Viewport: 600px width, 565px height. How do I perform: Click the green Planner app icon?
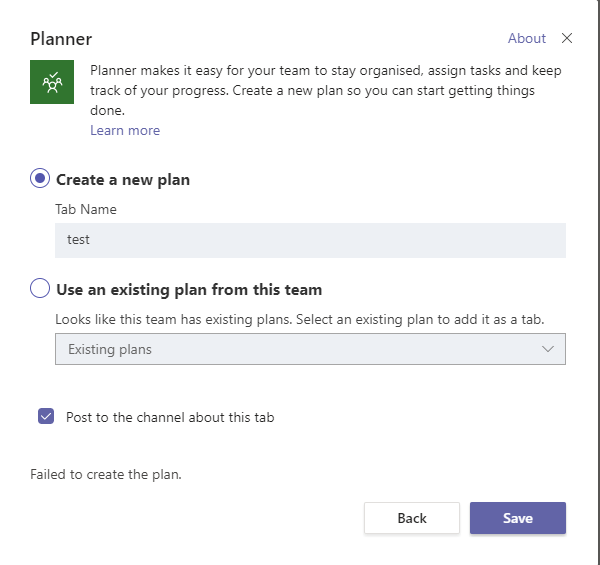[52, 83]
